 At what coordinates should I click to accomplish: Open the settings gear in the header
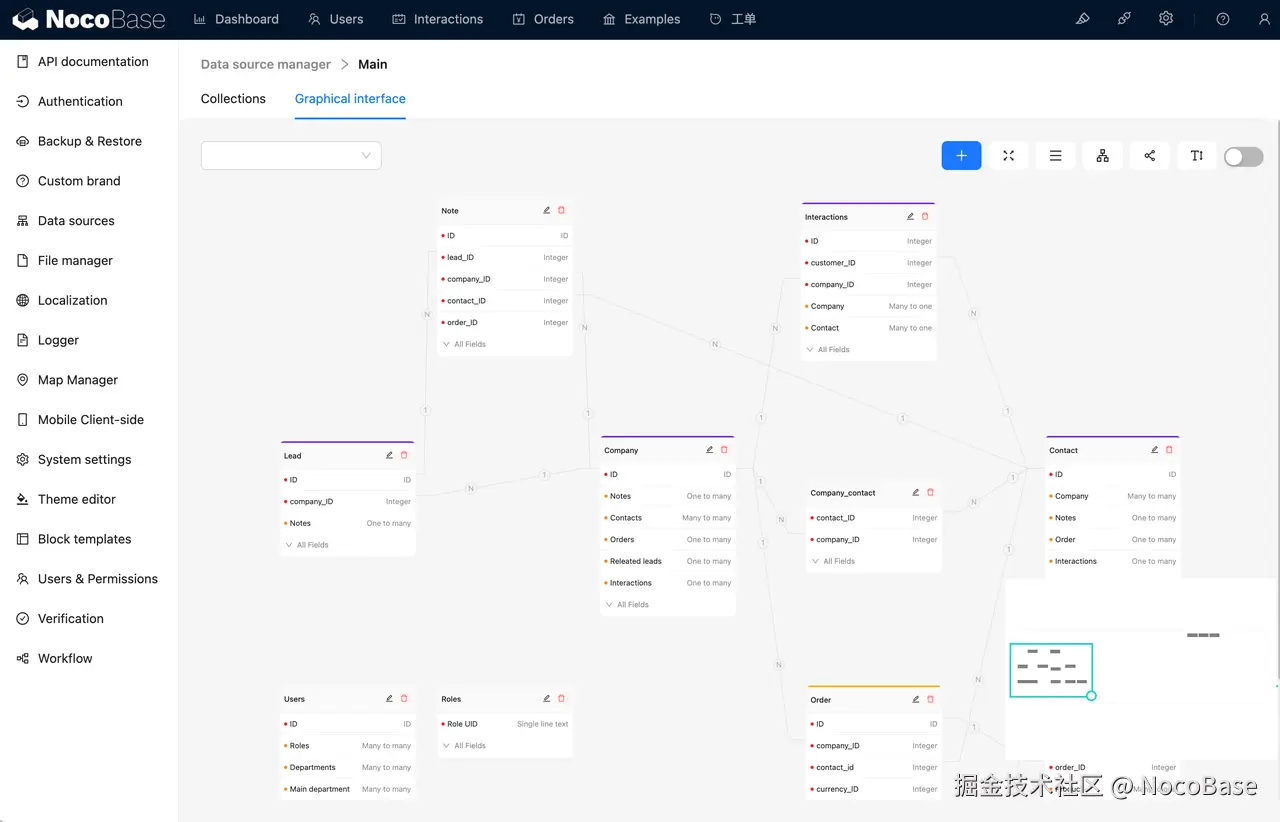(1165, 18)
